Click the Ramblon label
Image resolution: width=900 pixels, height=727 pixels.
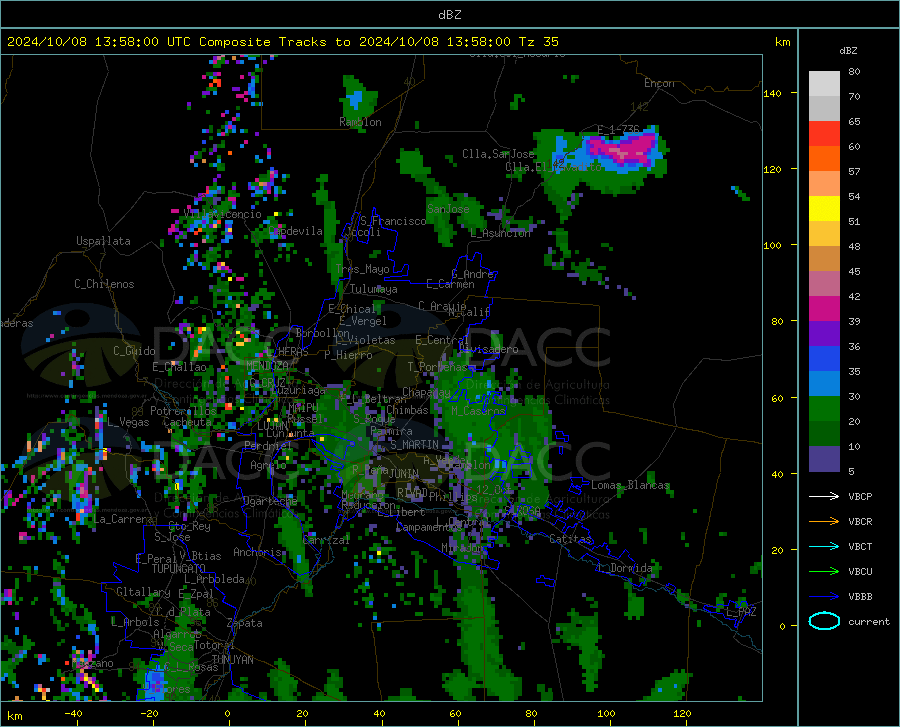[360, 122]
